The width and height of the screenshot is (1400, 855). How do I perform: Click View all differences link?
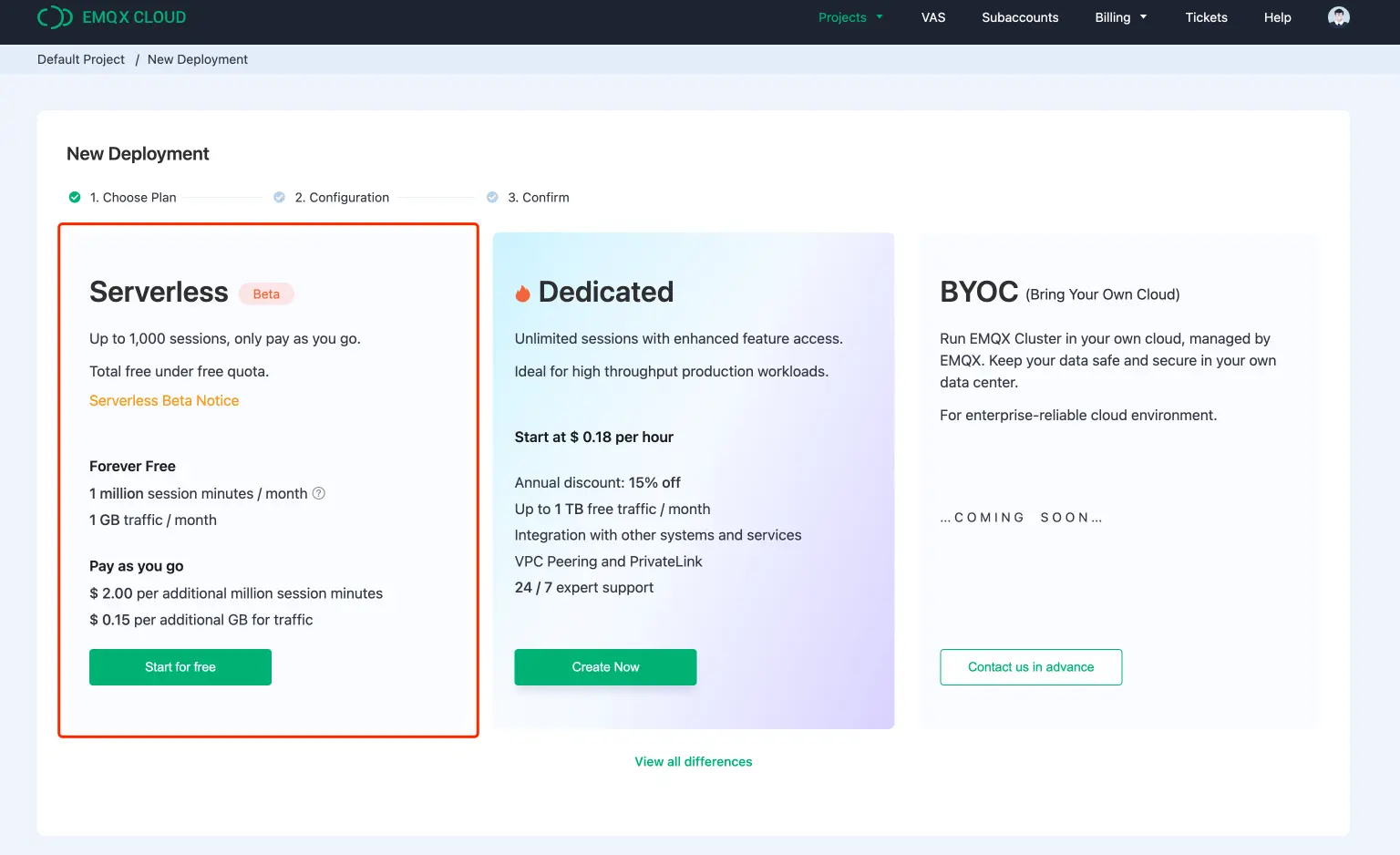pos(694,761)
